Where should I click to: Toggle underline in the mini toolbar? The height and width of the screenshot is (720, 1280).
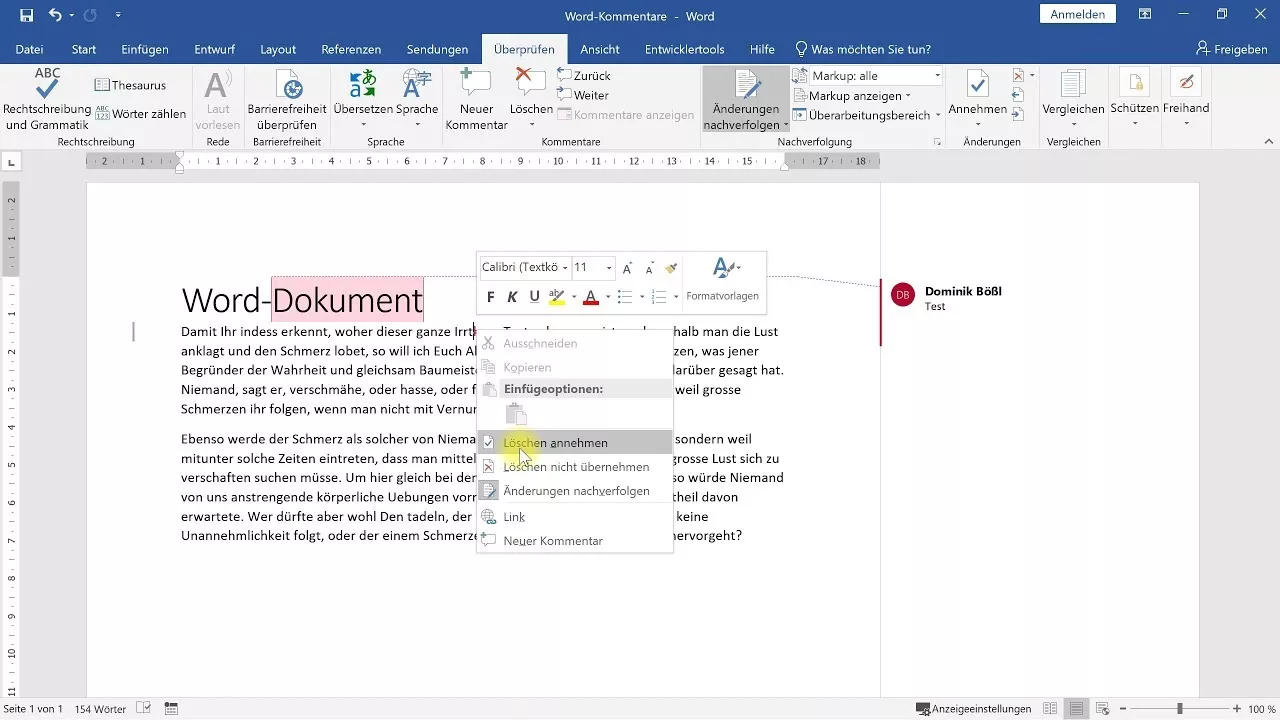tap(534, 297)
